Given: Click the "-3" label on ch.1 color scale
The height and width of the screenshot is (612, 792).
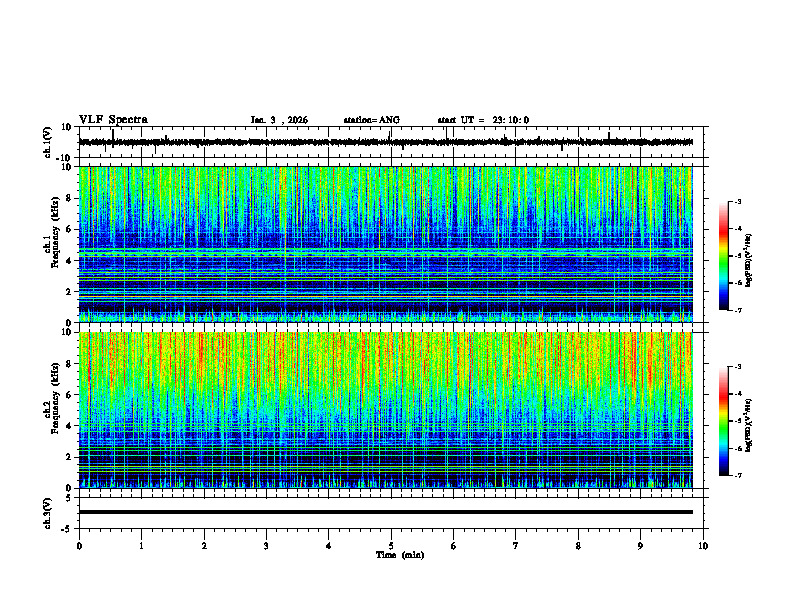Looking at the screenshot, I should (x=737, y=201).
